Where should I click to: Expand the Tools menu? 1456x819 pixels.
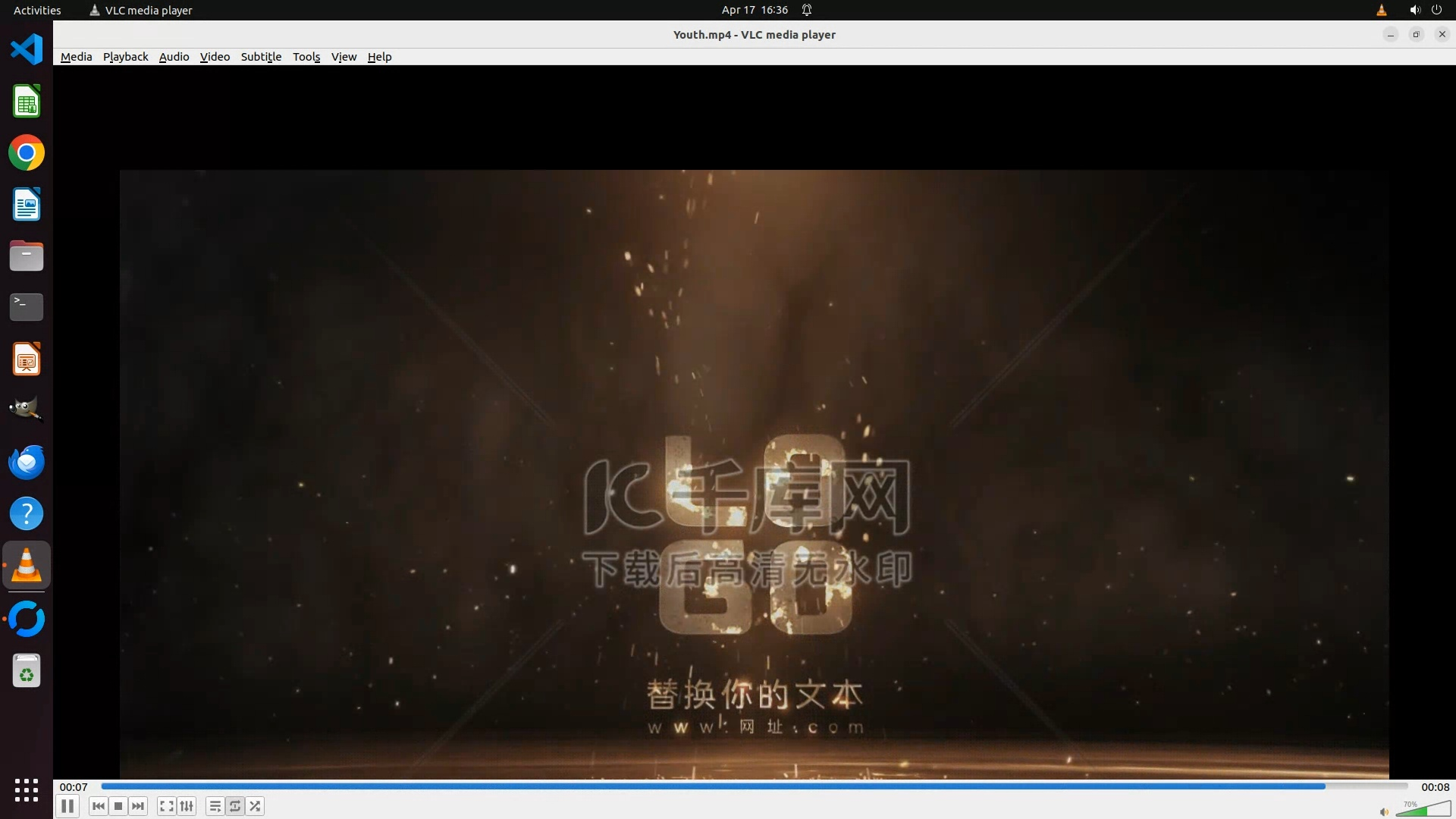coord(306,57)
